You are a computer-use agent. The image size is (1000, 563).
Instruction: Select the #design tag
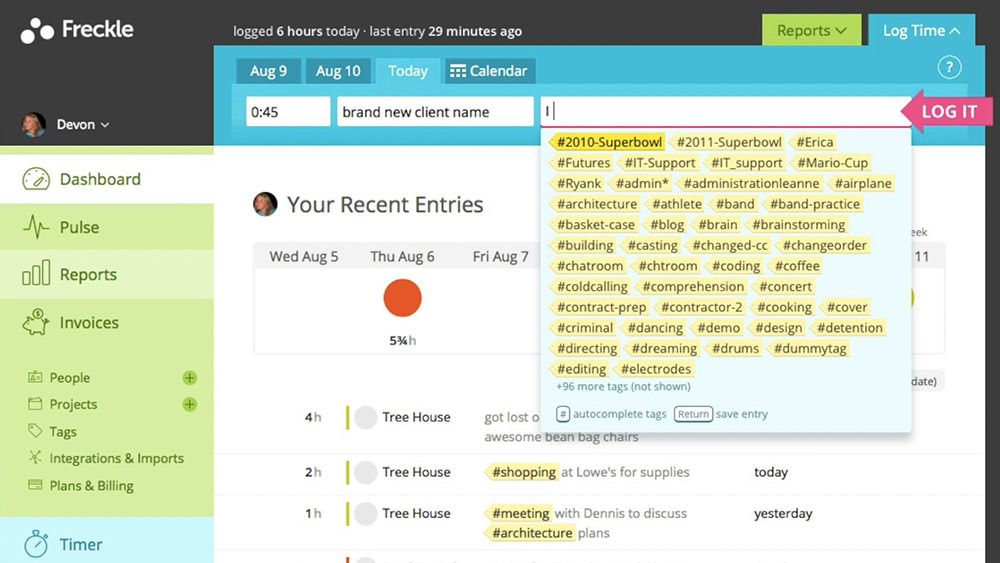point(778,328)
